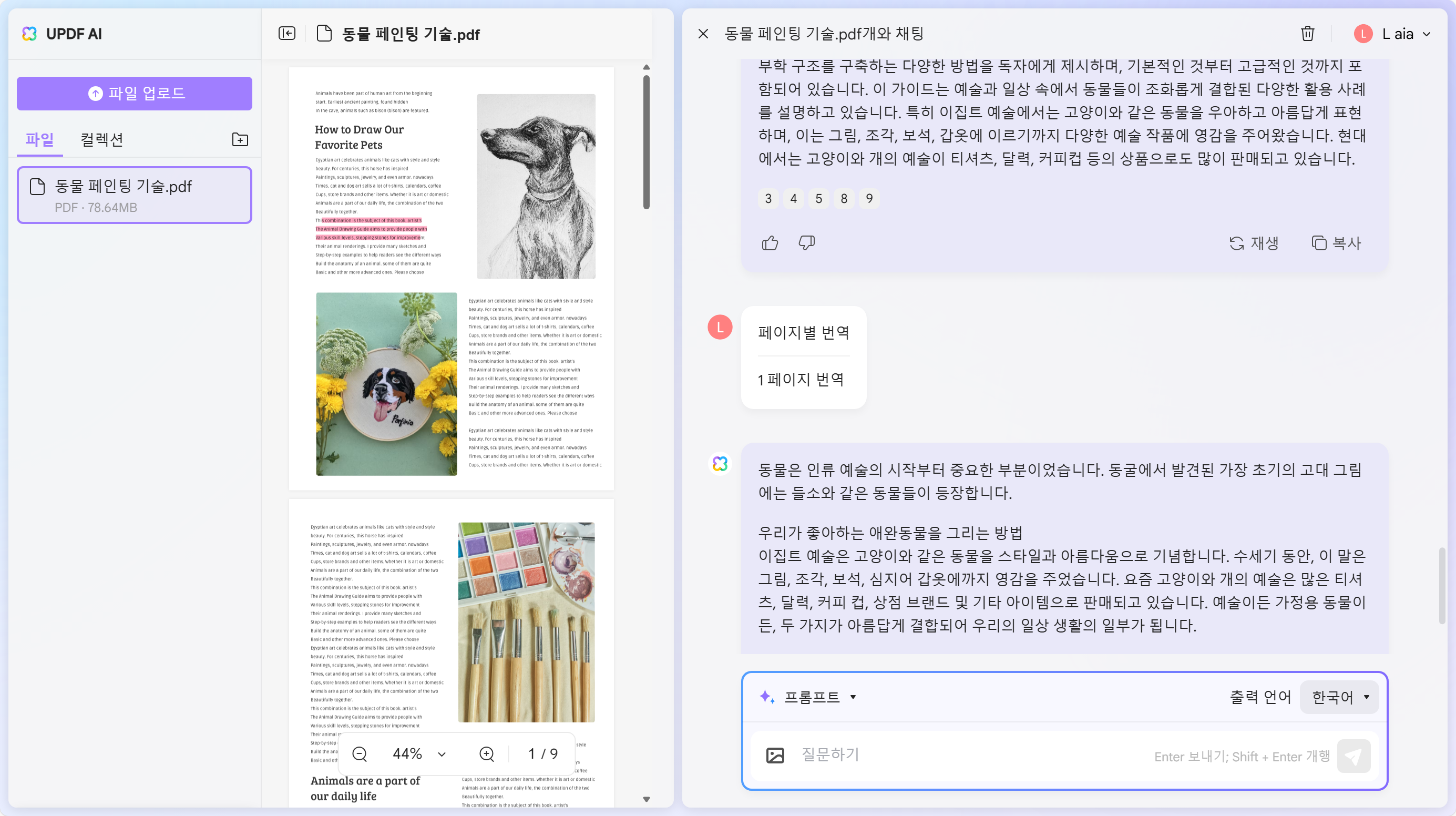Click the 동물 페인팅 기술.pdf개와 채팅 title
The height and width of the screenshot is (816, 1456).
click(824, 34)
